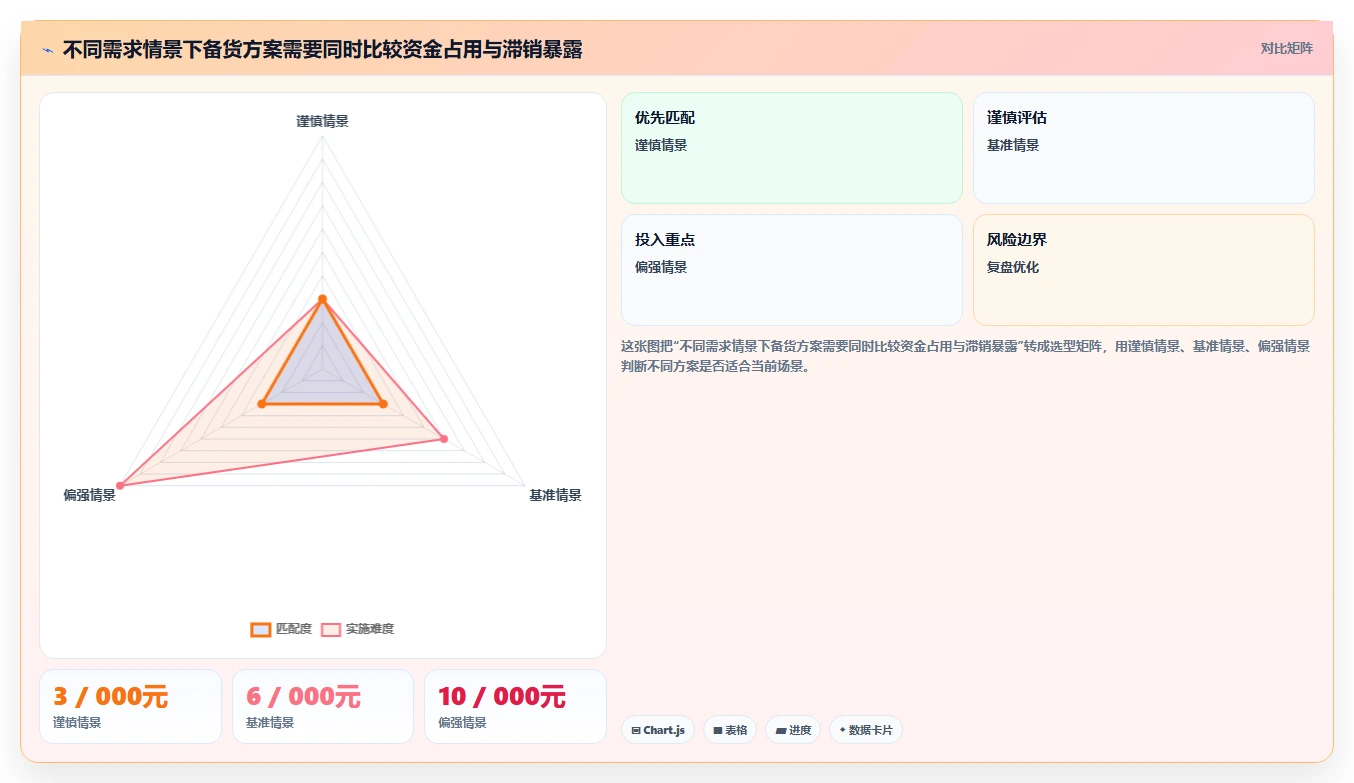Click the 匹配度 point on lower-left axis

[x=261, y=404]
